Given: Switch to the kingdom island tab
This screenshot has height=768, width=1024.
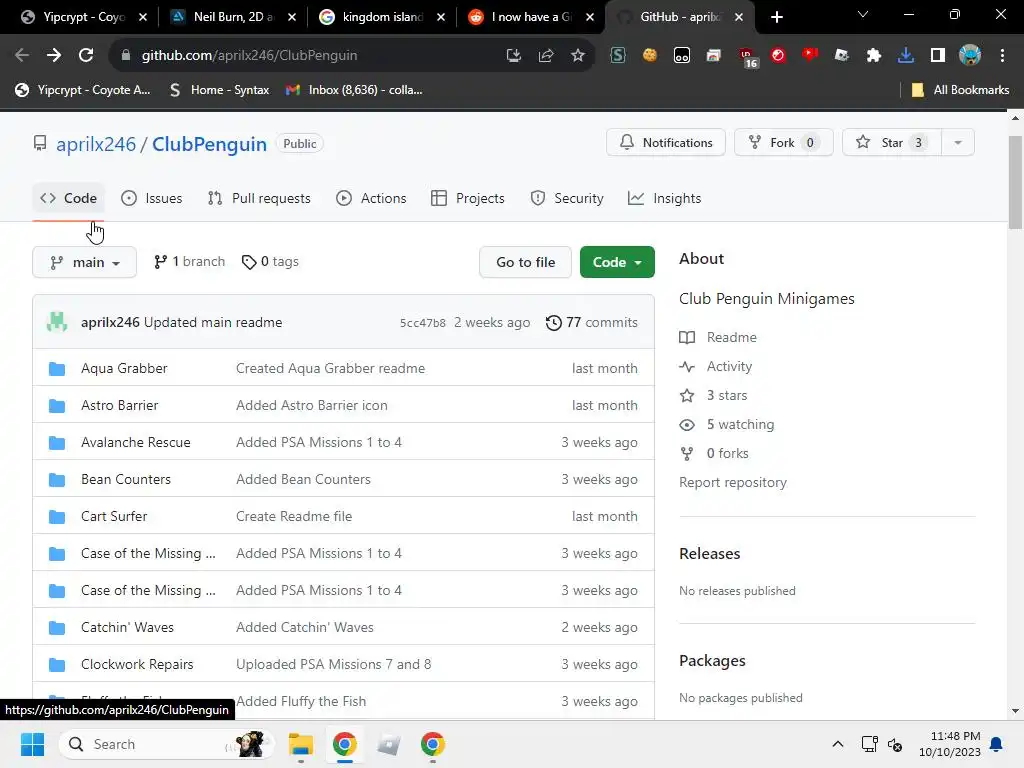Looking at the screenshot, I should tap(383, 17).
